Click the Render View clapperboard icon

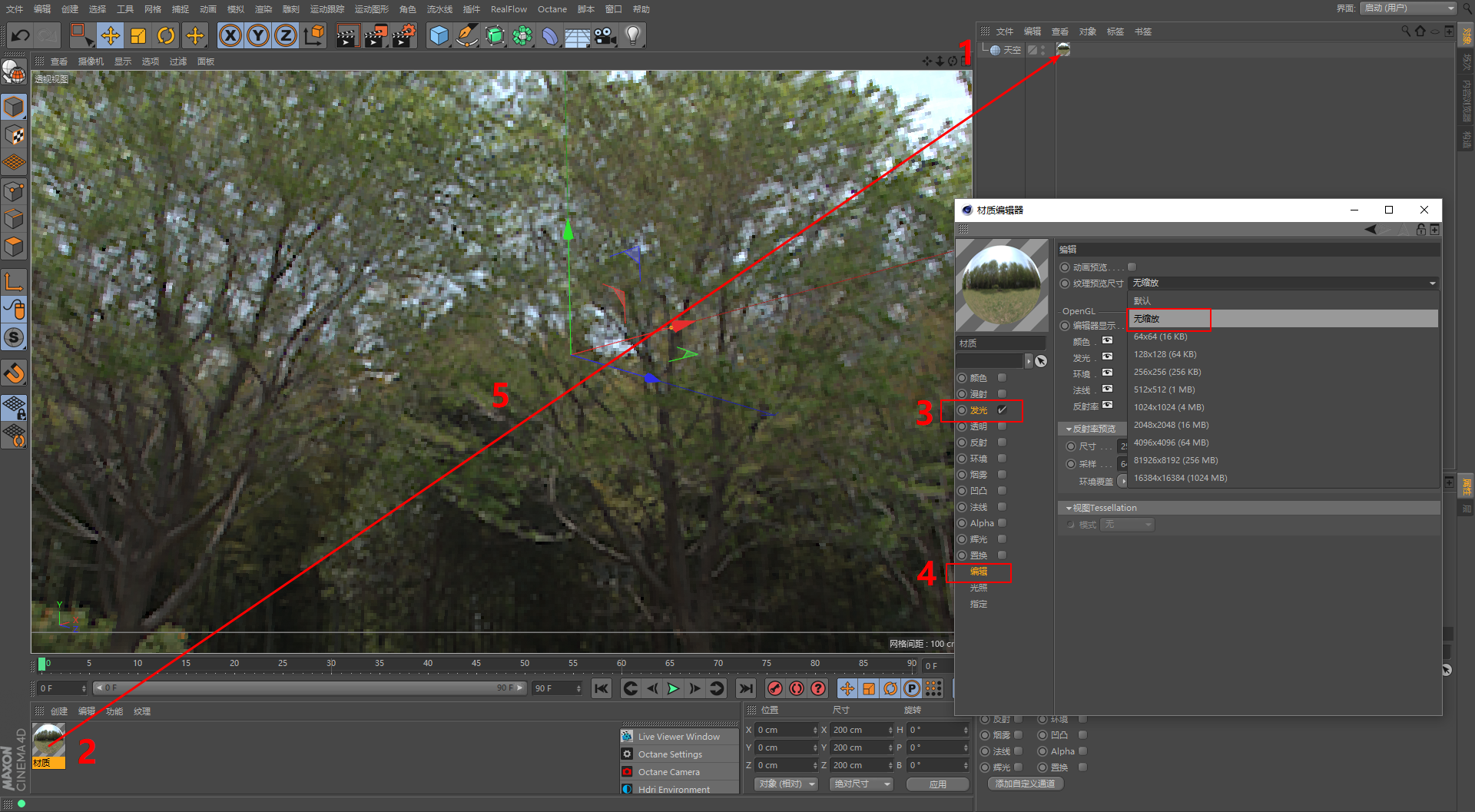[347, 35]
